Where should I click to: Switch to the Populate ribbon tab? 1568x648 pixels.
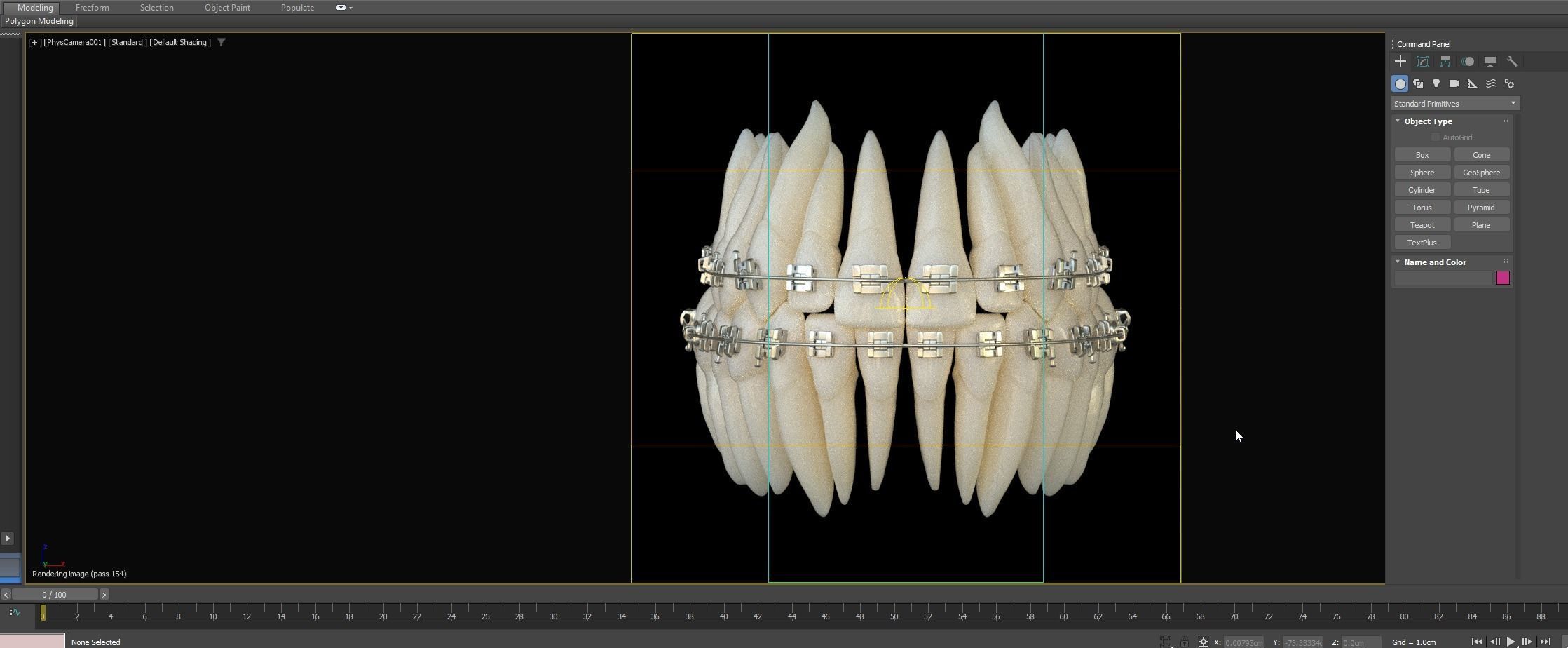(x=297, y=8)
